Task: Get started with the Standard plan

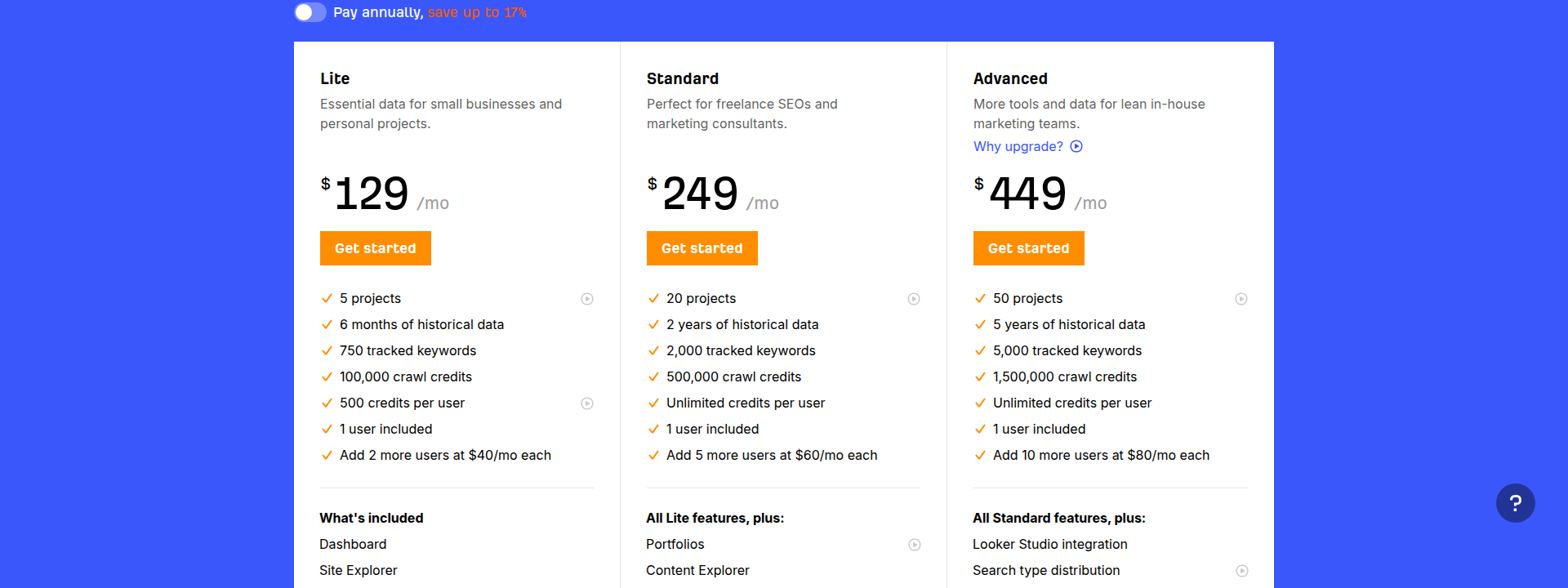Action: [x=702, y=247]
